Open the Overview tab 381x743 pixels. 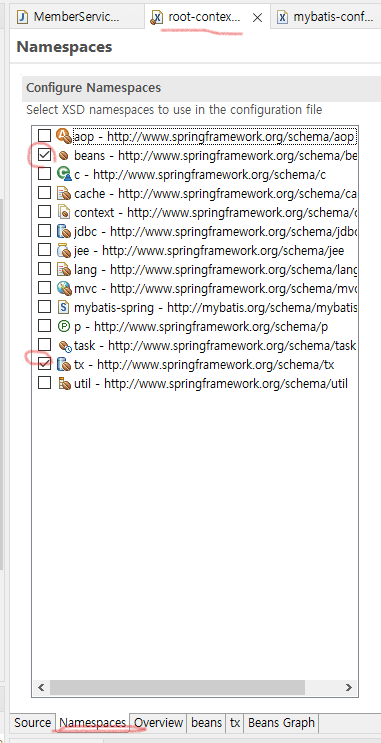(x=158, y=723)
